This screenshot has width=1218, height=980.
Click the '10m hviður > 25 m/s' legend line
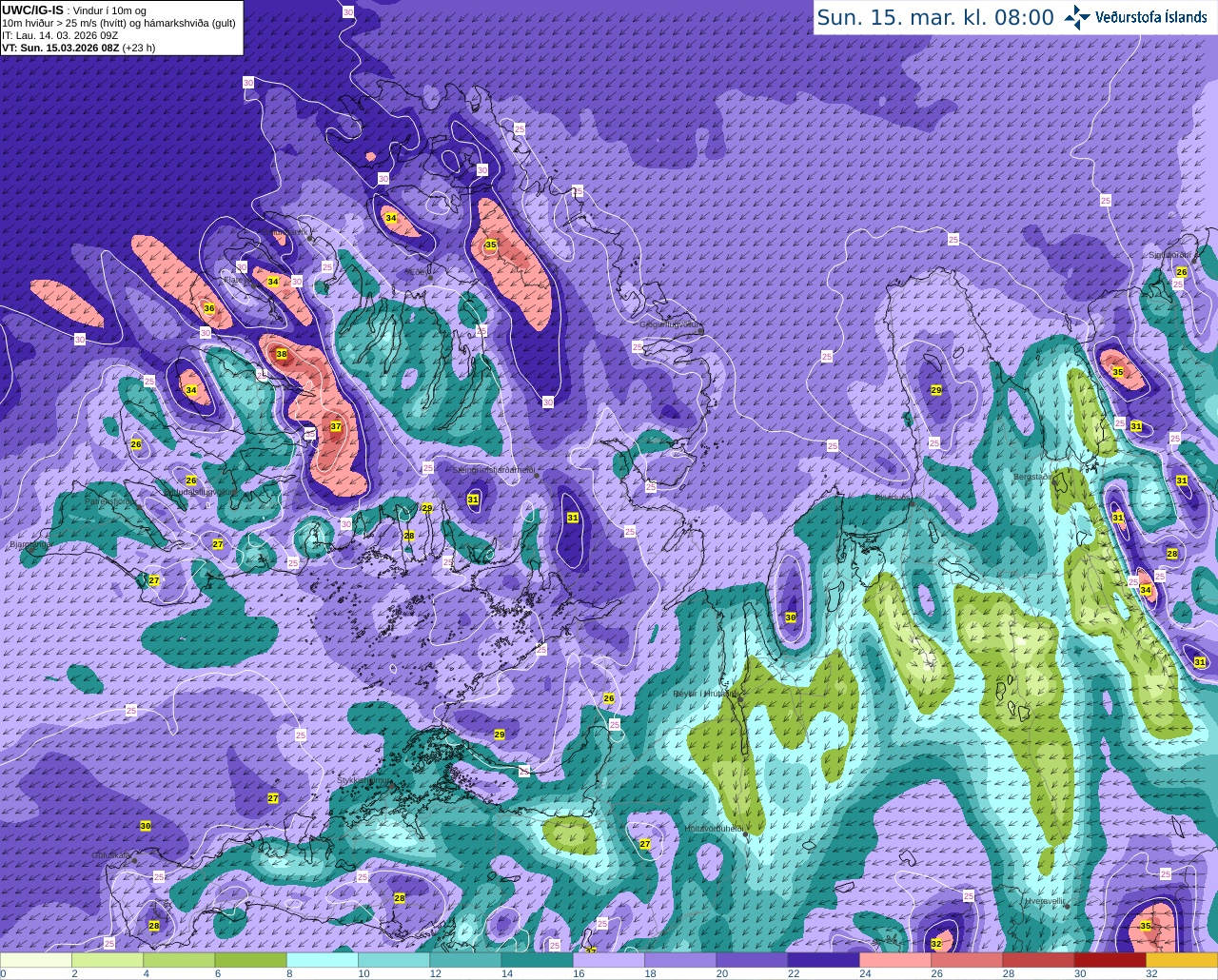tap(118, 23)
